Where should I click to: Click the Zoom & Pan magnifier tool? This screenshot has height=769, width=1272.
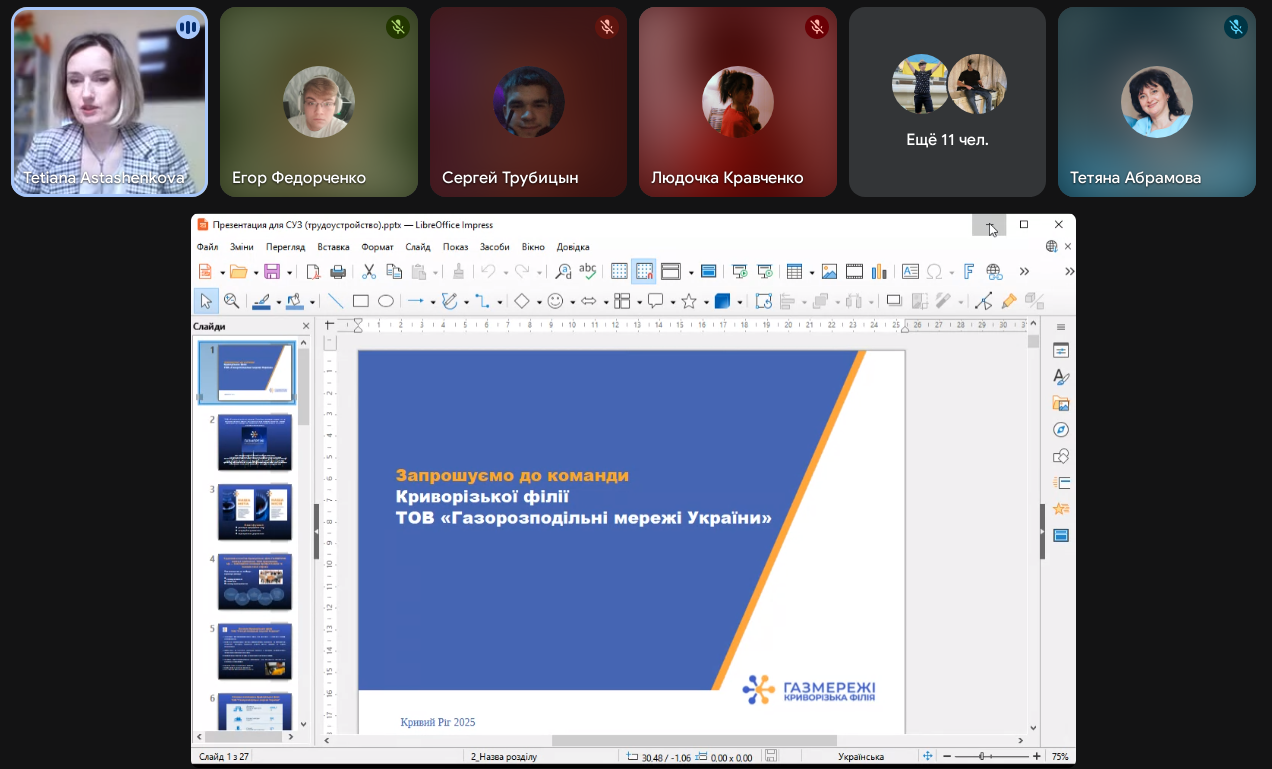pyautogui.click(x=231, y=301)
